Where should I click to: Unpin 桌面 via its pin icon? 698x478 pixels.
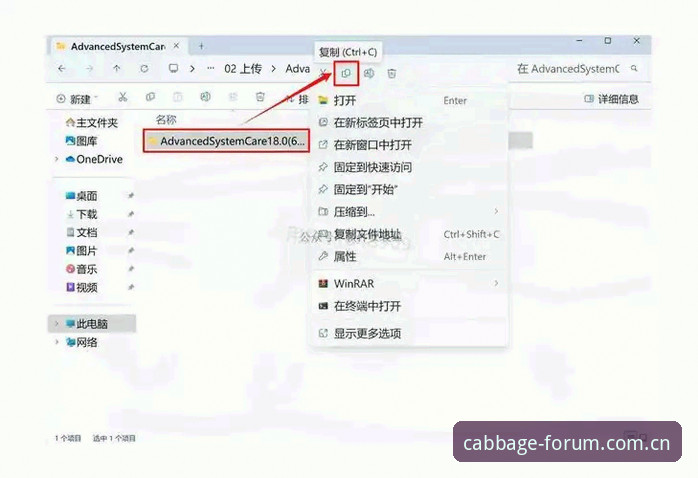131,196
